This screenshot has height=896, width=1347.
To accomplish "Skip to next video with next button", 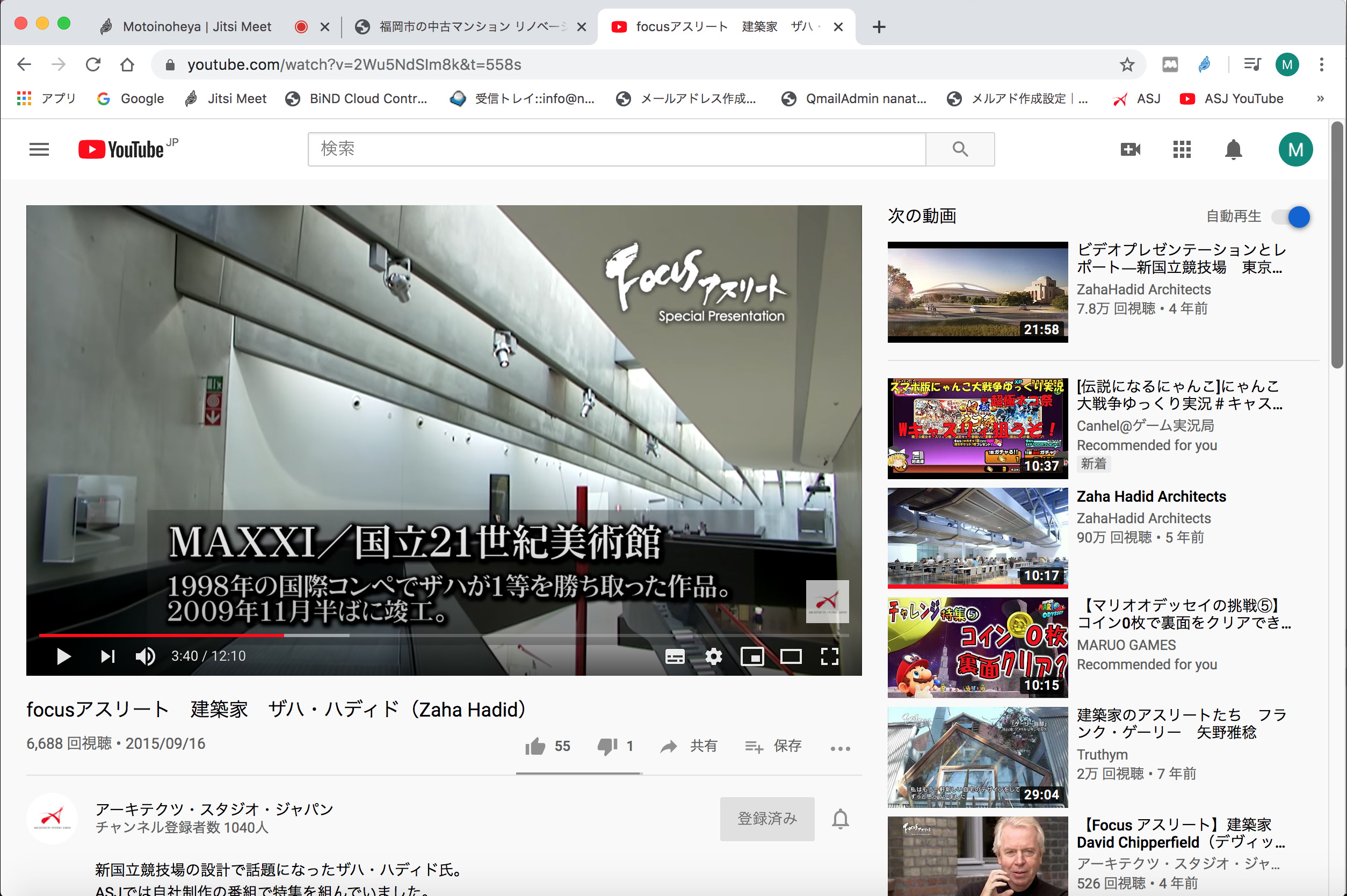I will 107,656.
